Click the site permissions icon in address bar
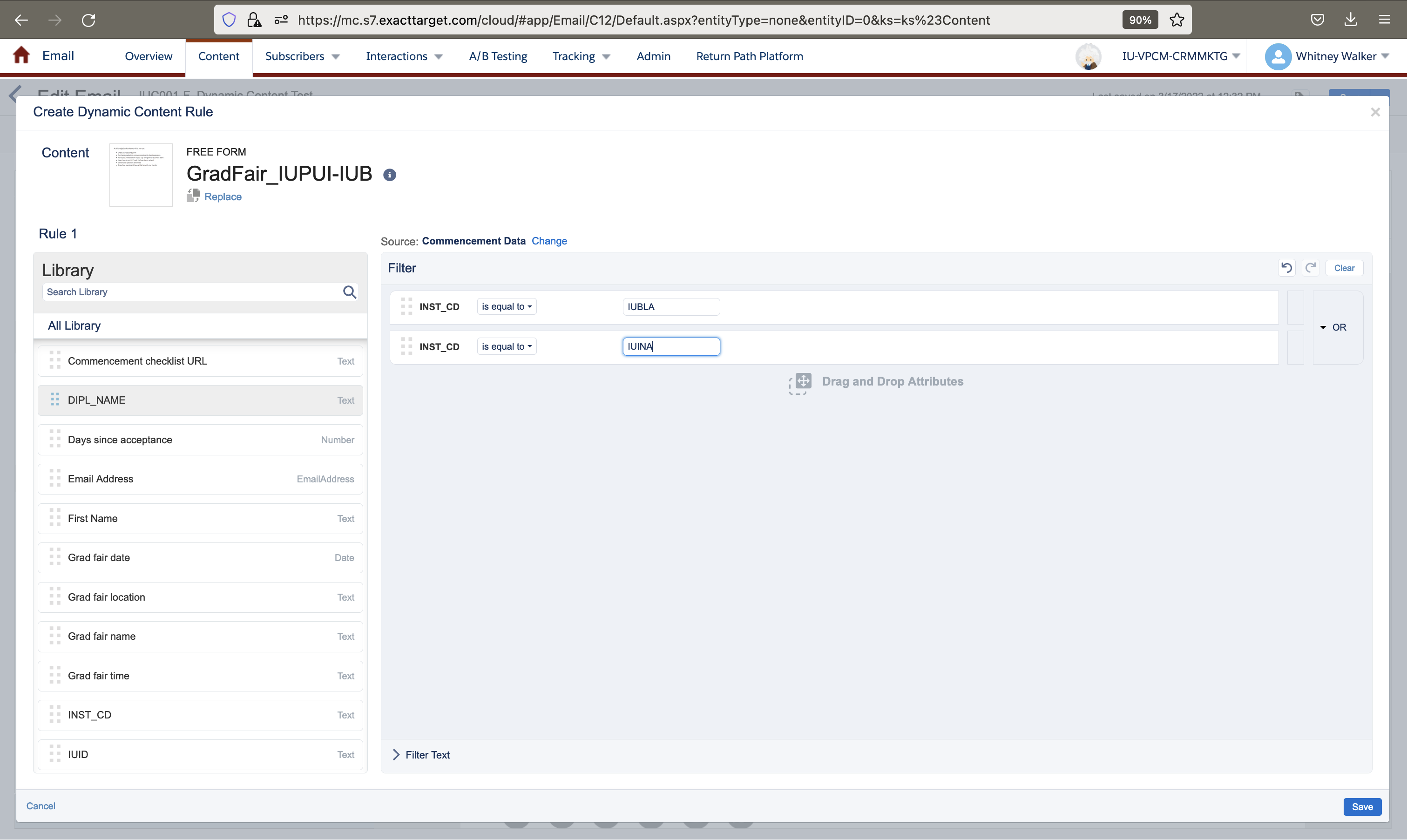The width and height of the screenshot is (1407, 840). click(281, 20)
